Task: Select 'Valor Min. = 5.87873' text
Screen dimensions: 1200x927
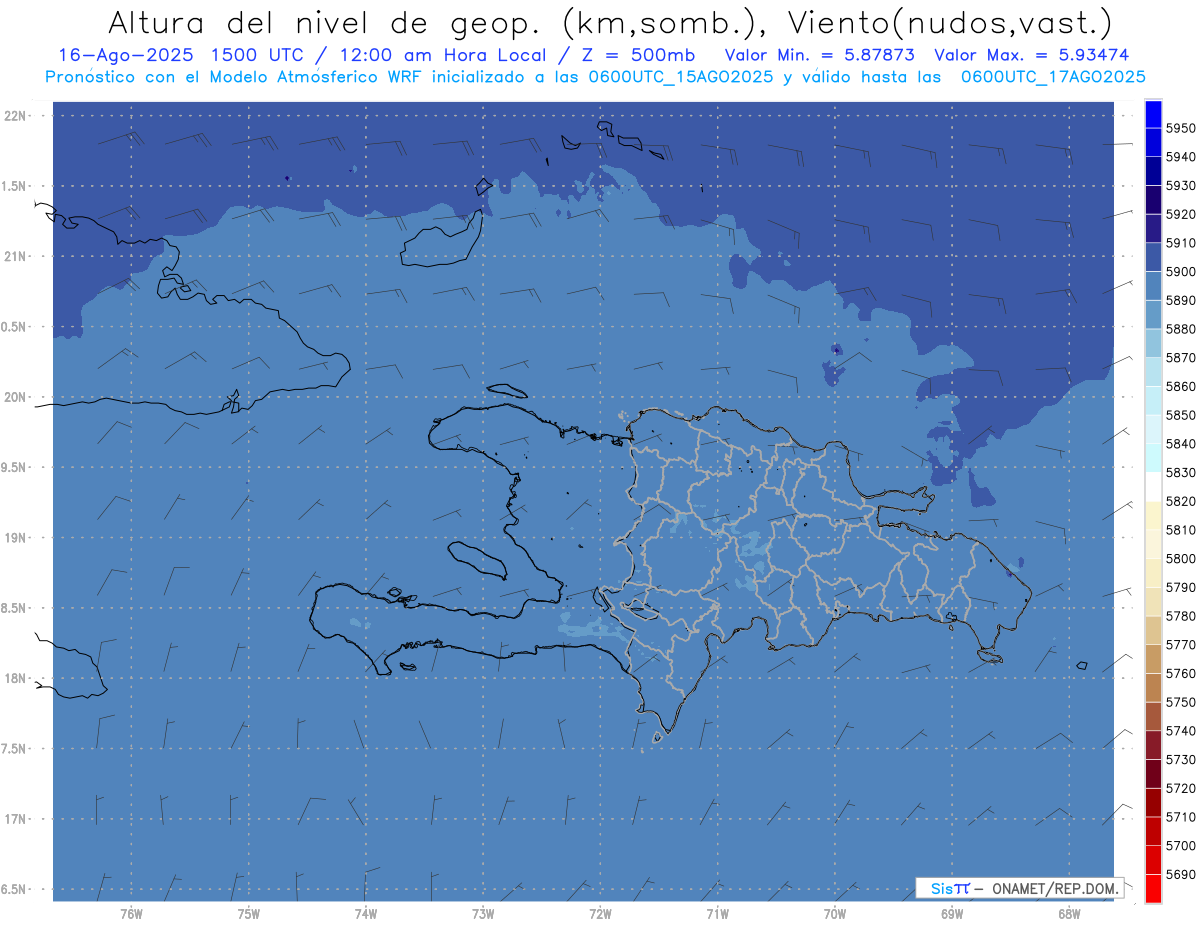Action: (819, 55)
